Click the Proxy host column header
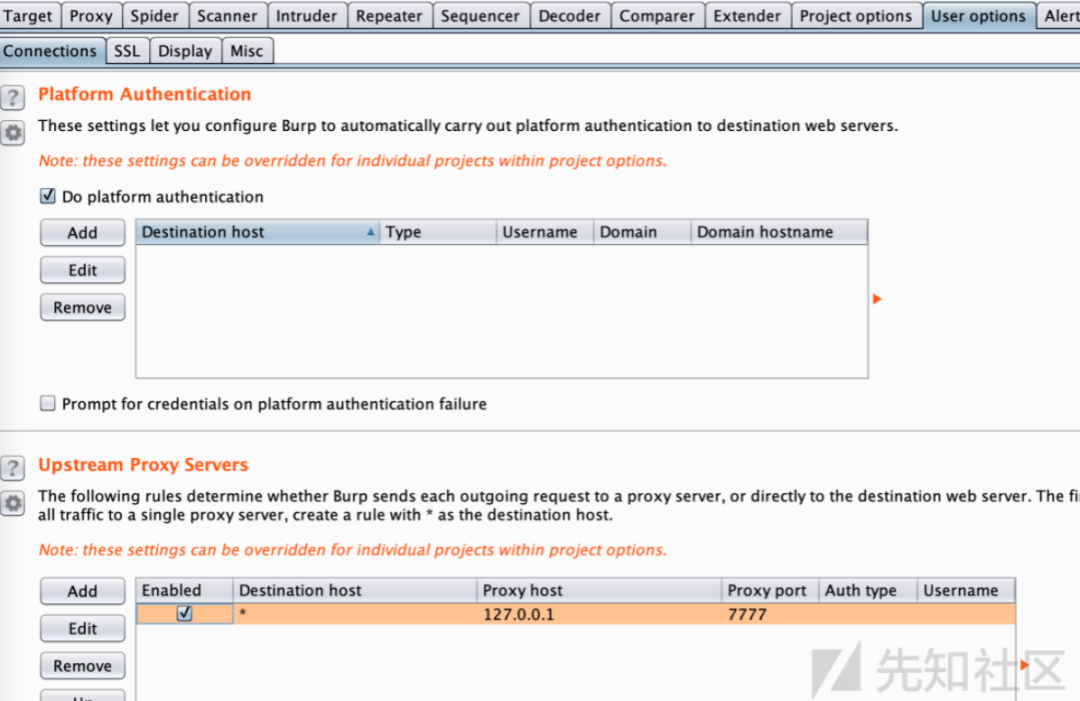The image size is (1080, 701). pos(599,590)
